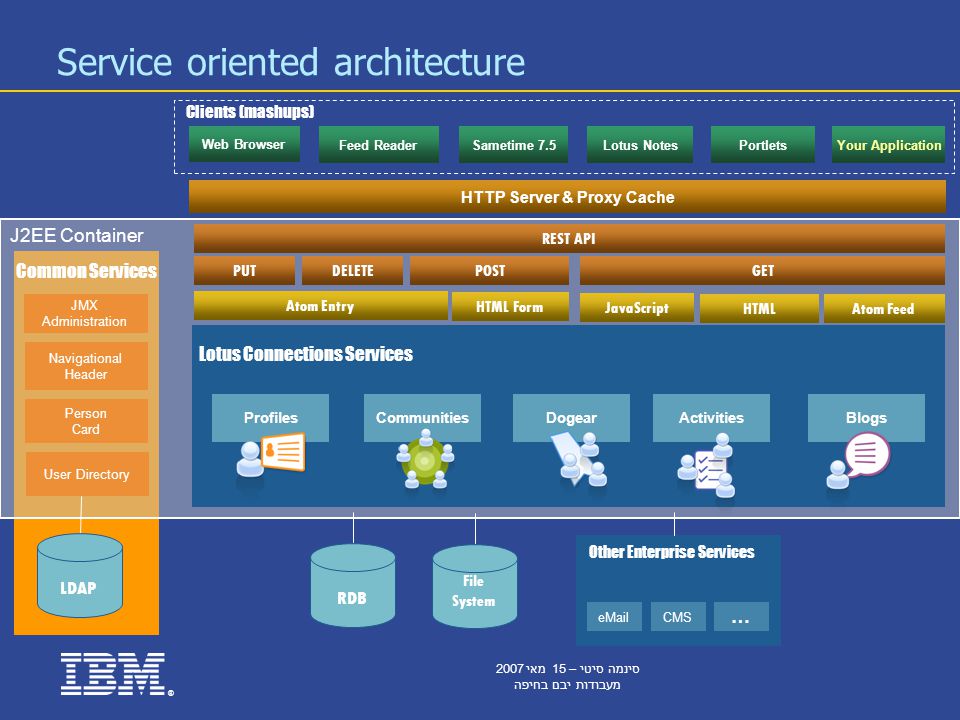Click the Dogear bookmark people icon

pyautogui.click(x=579, y=459)
